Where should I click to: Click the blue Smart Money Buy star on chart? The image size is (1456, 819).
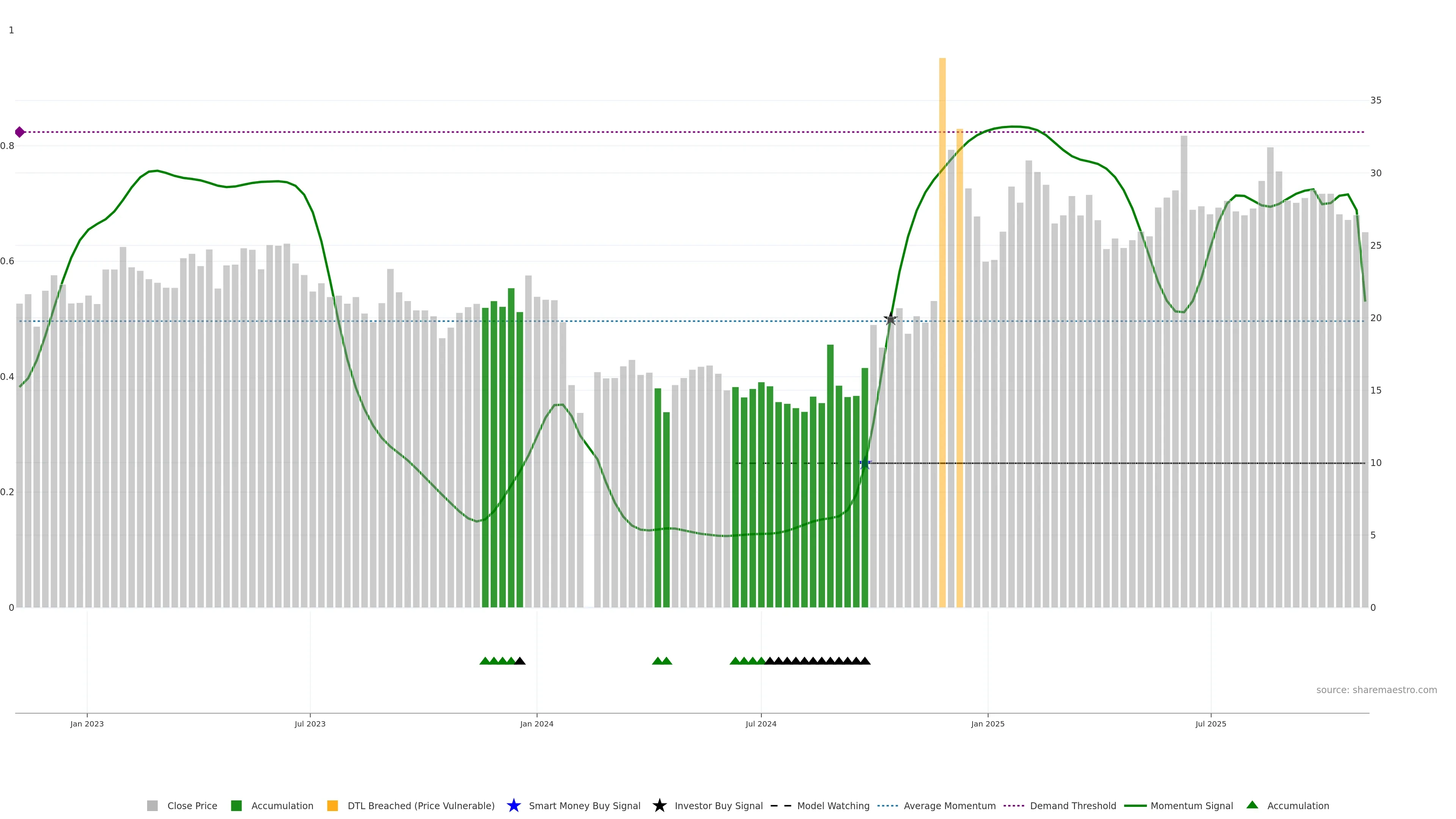click(x=865, y=463)
